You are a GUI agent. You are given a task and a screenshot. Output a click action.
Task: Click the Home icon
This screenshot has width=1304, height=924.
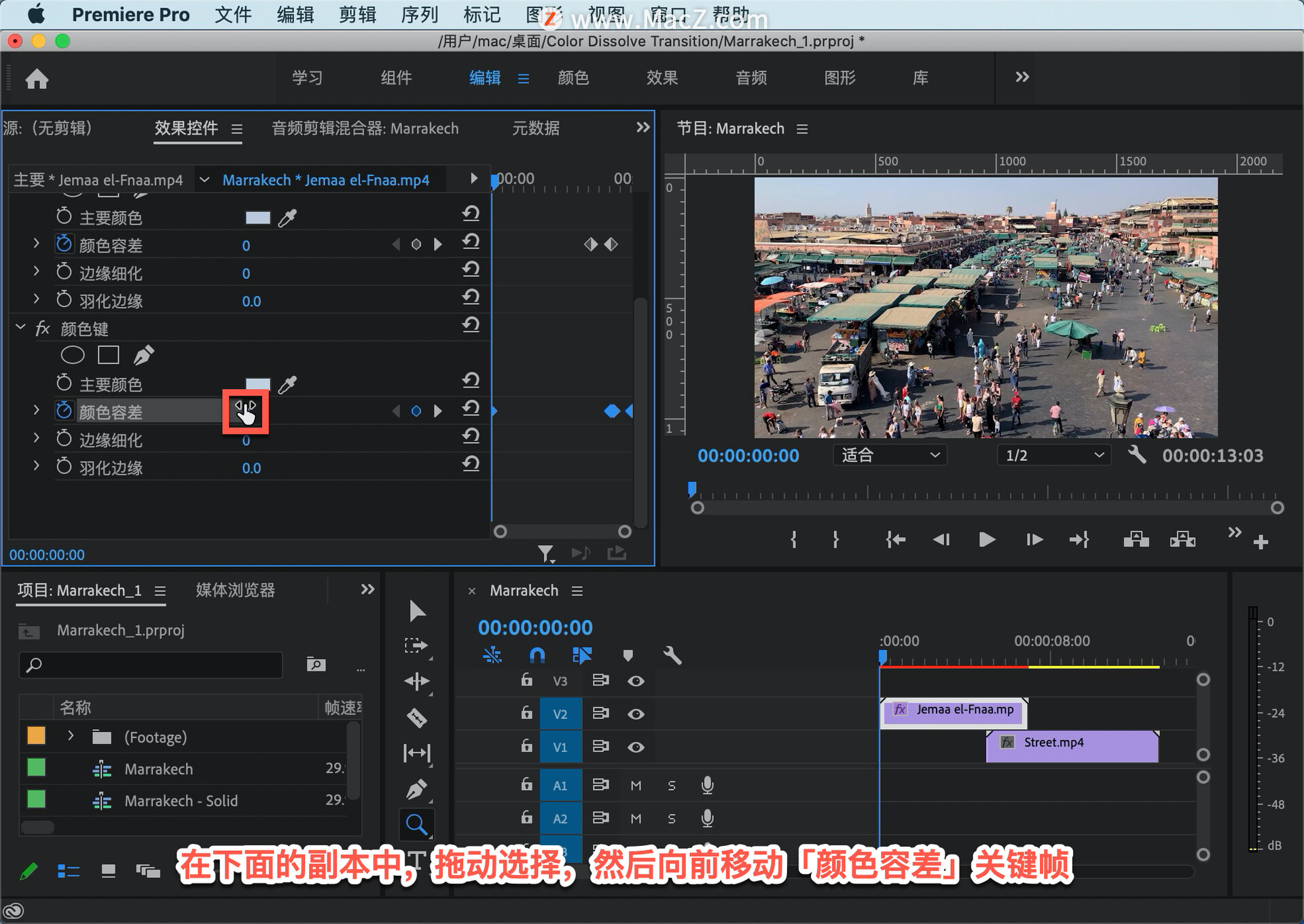(37, 79)
